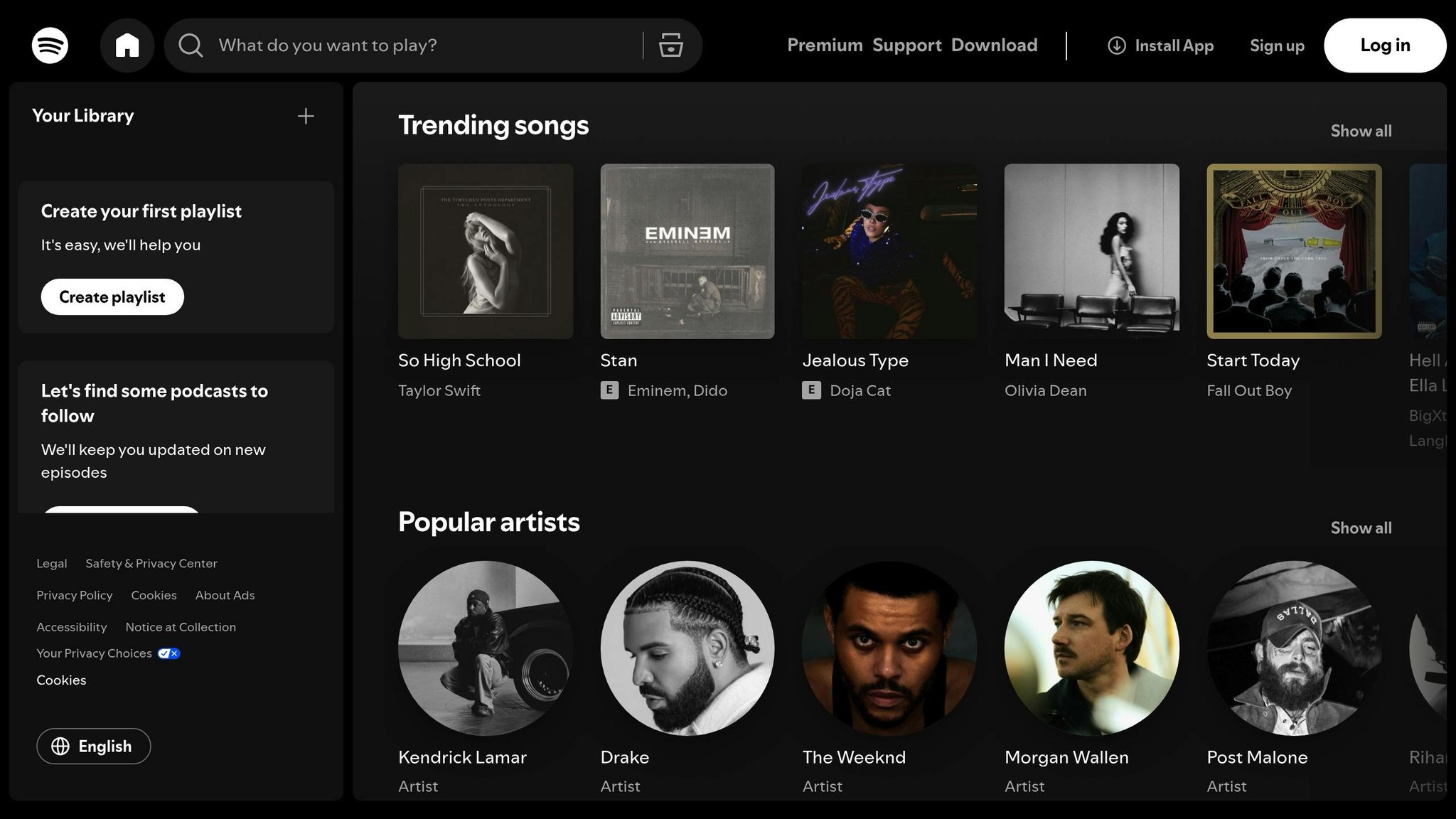This screenshot has height=819, width=1456.
Task: Click the 'Jealous Type' song title
Action: point(855,360)
